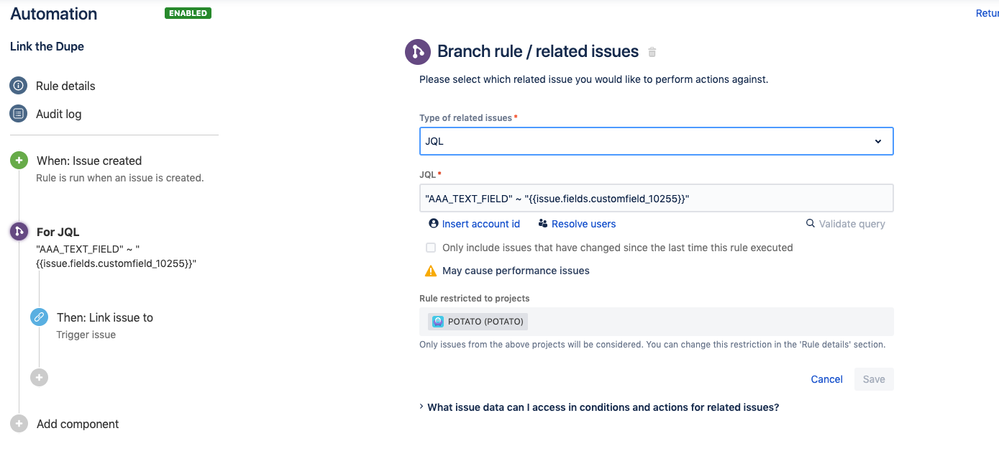
Task: Click the Validate query link
Action: tap(851, 224)
